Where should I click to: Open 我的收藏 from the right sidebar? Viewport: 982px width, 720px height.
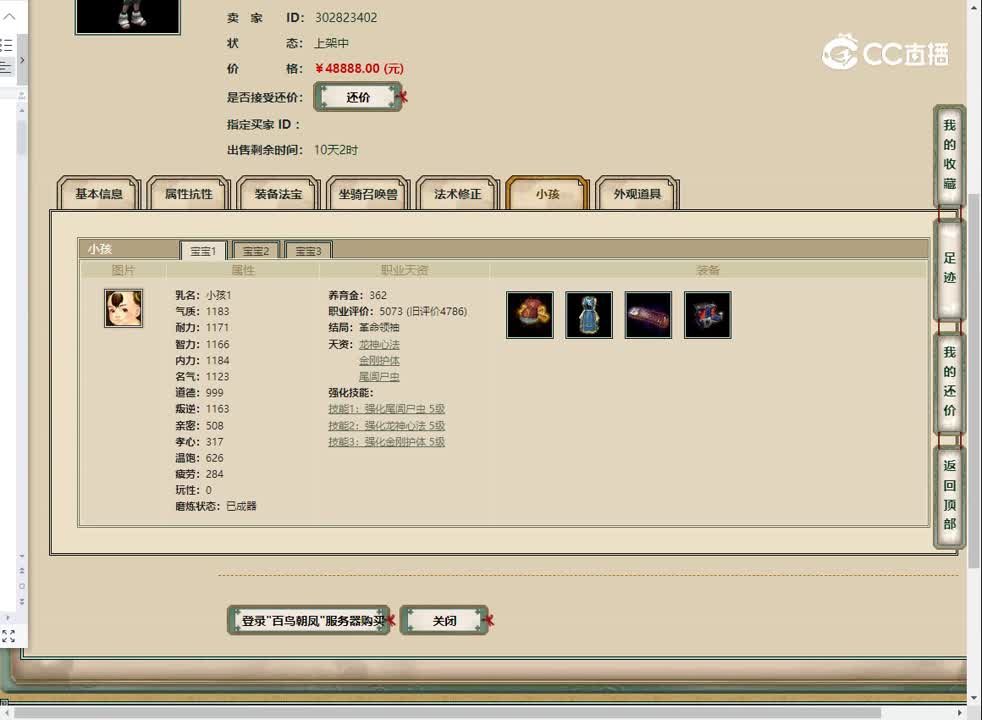[x=948, y=155]
